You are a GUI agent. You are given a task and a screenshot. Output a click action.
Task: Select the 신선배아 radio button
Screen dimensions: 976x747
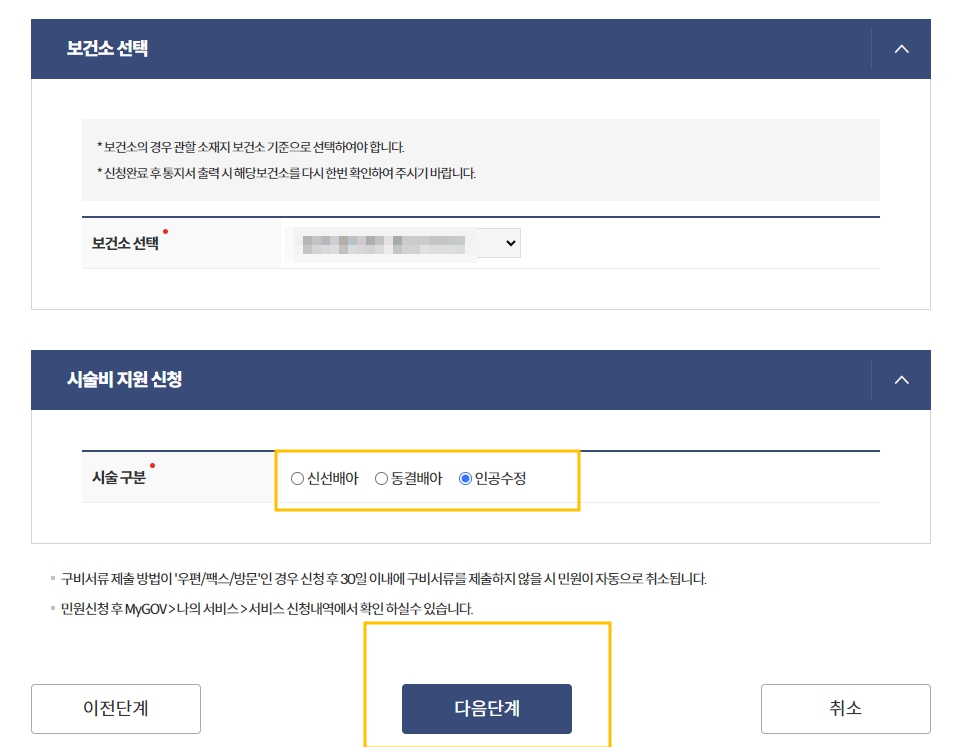[296, 479]
